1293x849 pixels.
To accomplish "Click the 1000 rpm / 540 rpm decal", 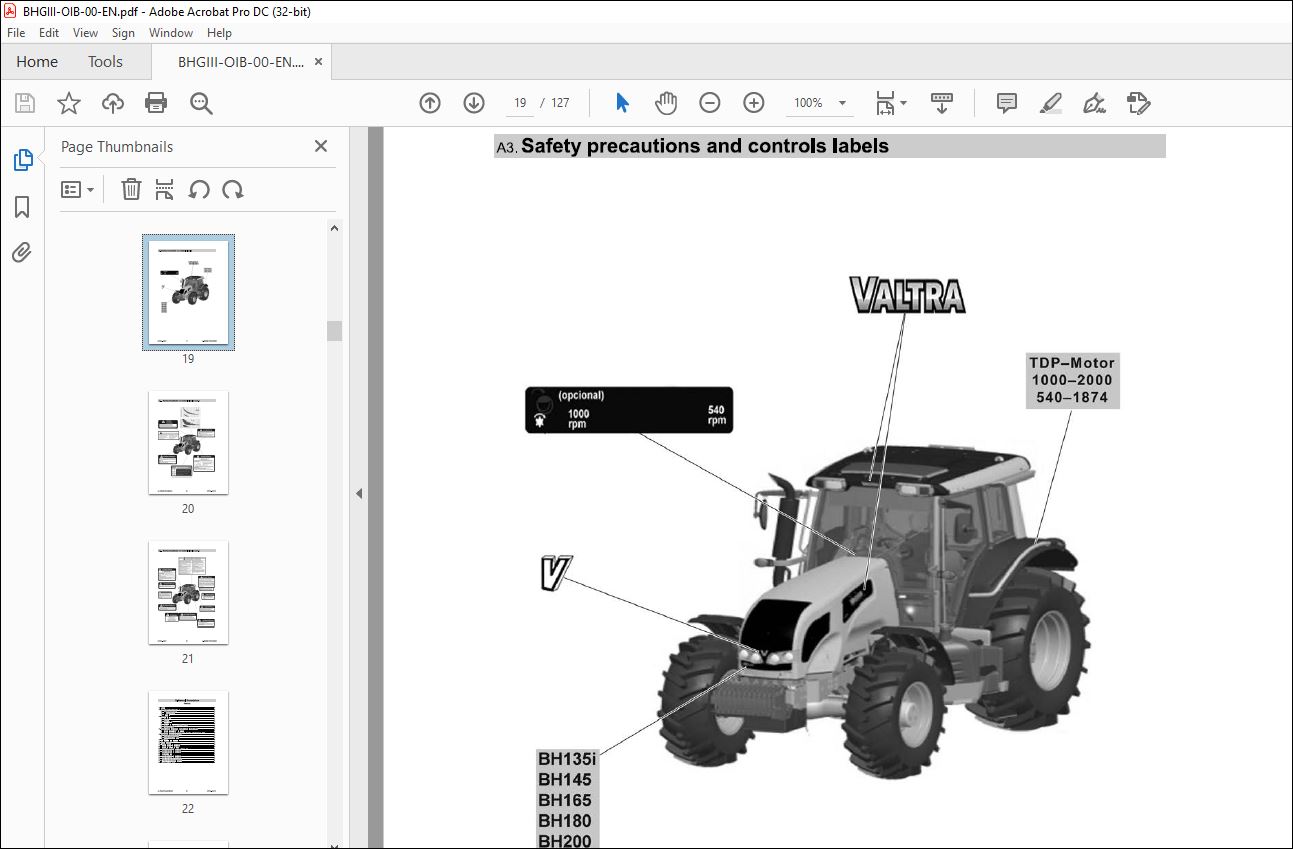I will (x=629, y=410).
